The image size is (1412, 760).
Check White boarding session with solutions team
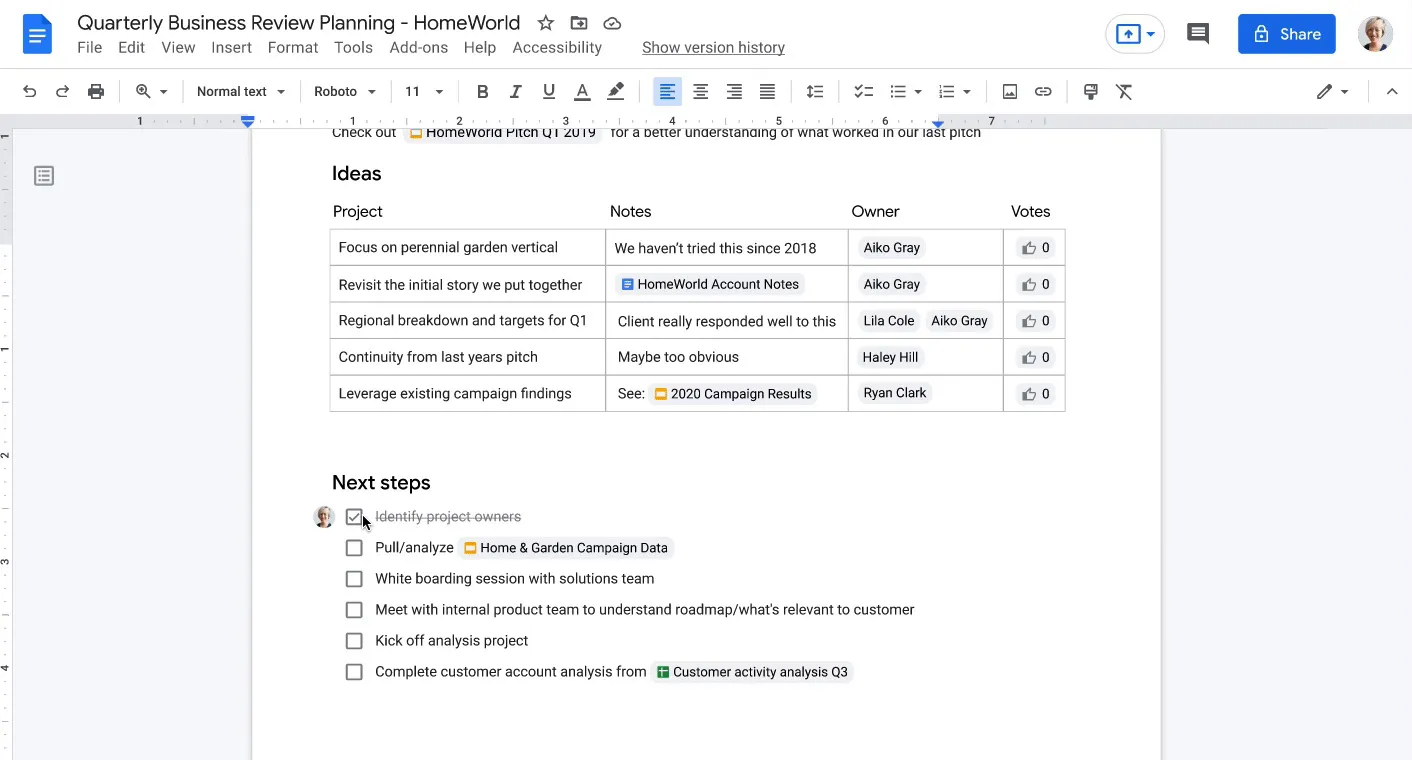click(x=354, y=579)
